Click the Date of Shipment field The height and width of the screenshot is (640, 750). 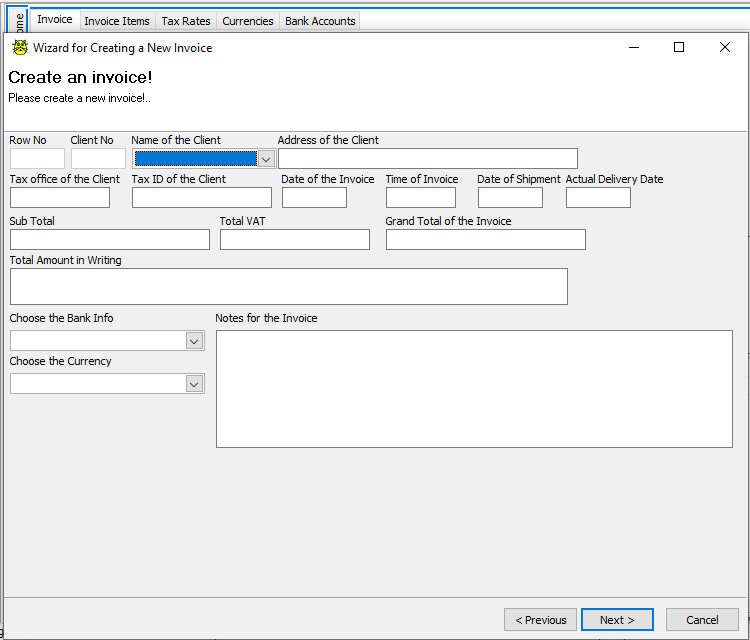pyautogui.click(x=510, y=198)
